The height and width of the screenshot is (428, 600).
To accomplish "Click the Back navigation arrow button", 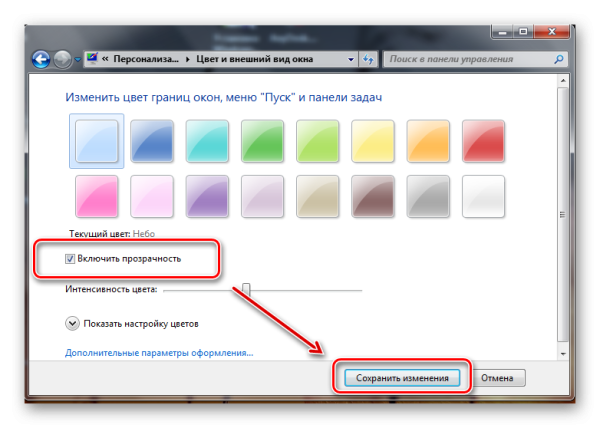I will [x=42, y=59].
